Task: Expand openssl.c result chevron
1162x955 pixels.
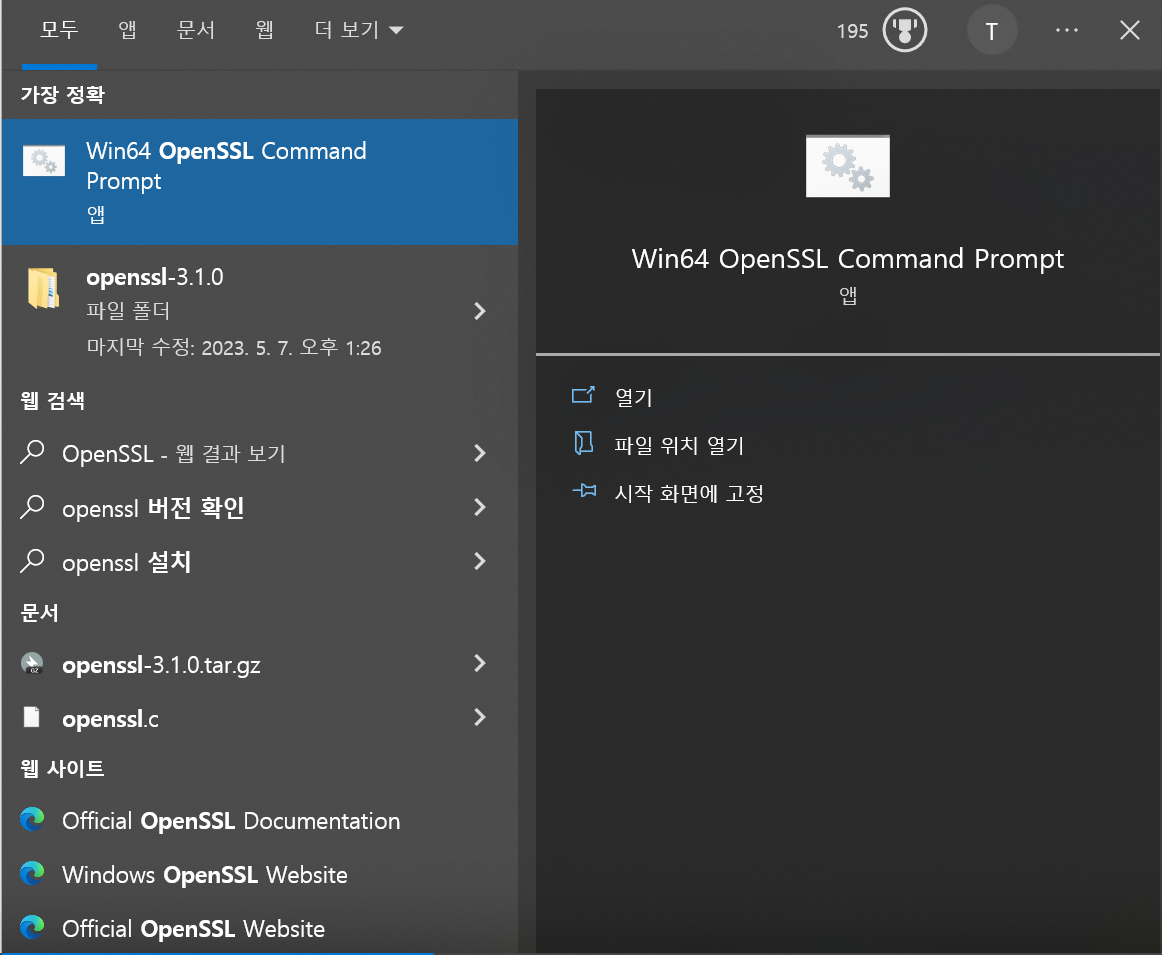Action: (479, 718)
